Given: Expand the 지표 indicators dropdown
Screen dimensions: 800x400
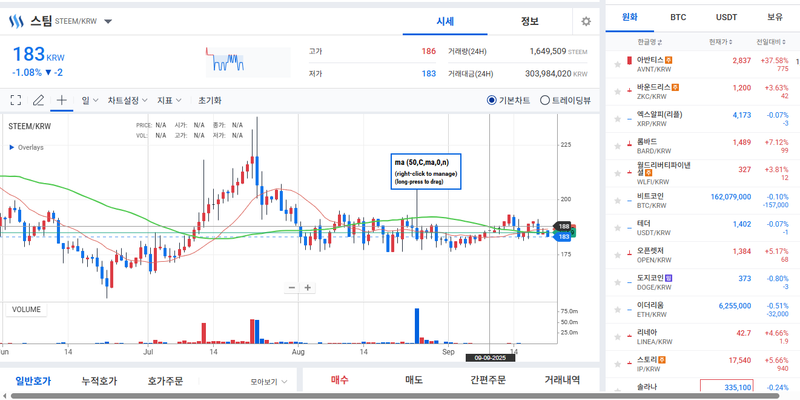Looking at the screenshot, I should click(171, 100).
